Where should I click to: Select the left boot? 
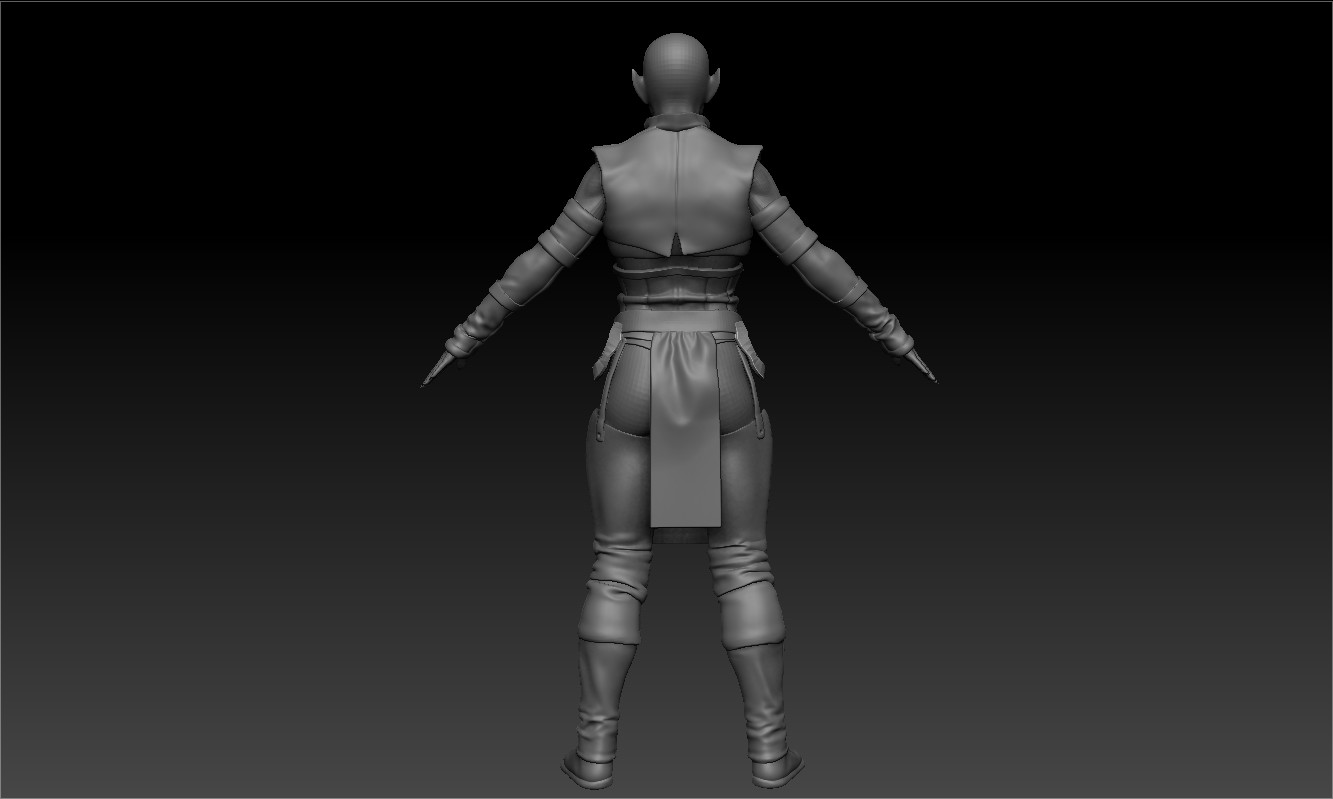pos(600,700)
